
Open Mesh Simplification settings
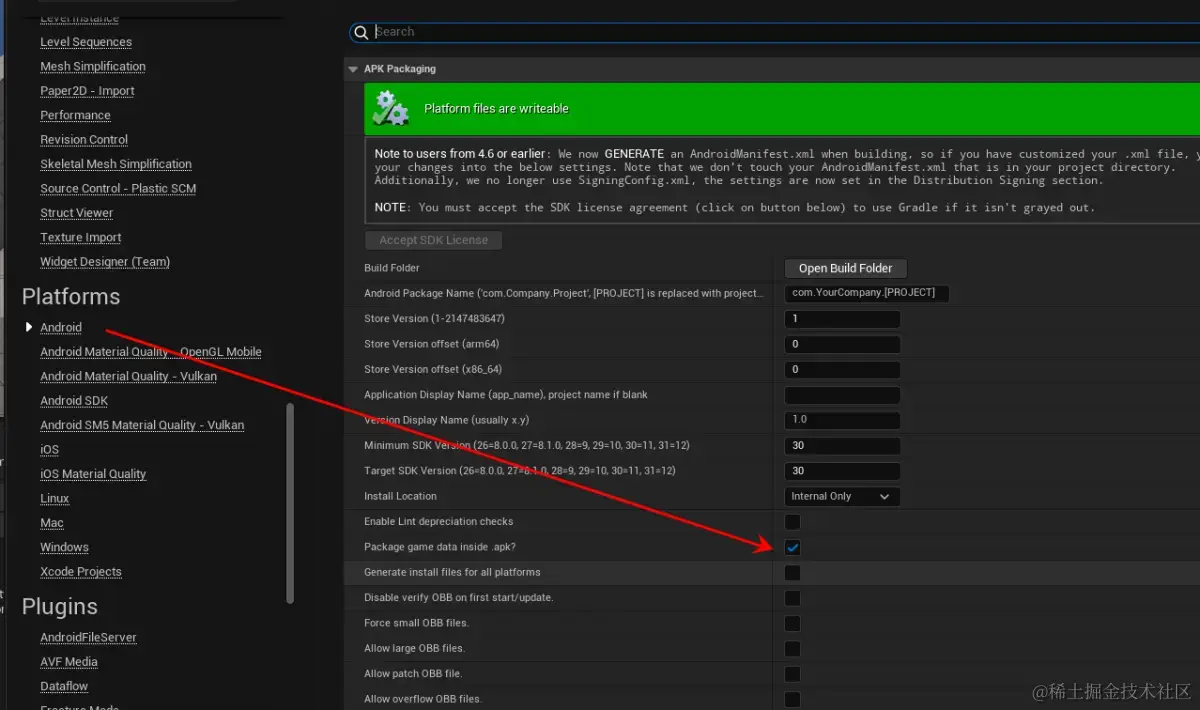93,66
